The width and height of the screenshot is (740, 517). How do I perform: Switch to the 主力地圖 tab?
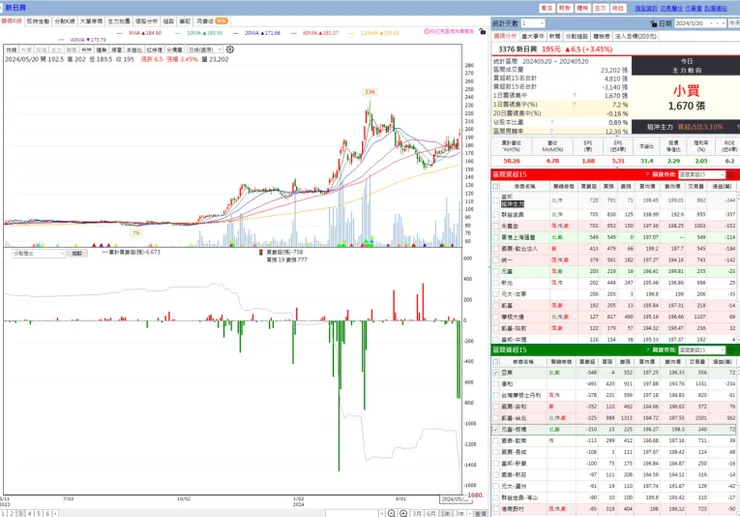(118, 21)
